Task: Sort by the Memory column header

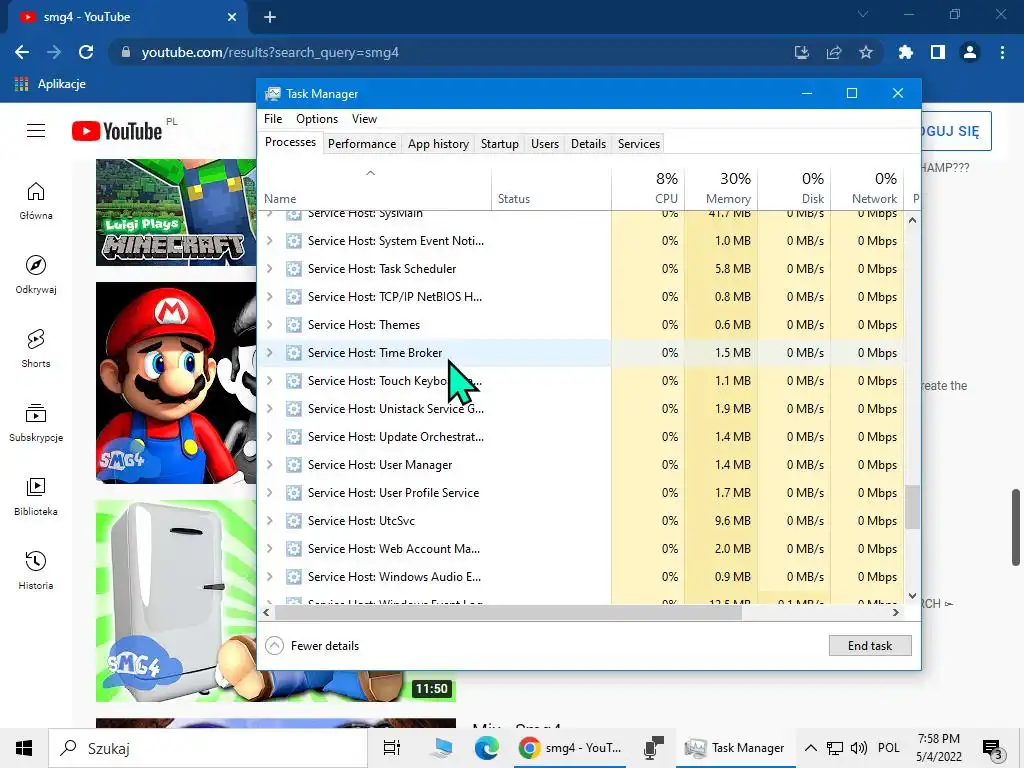Action: point(721,188)
